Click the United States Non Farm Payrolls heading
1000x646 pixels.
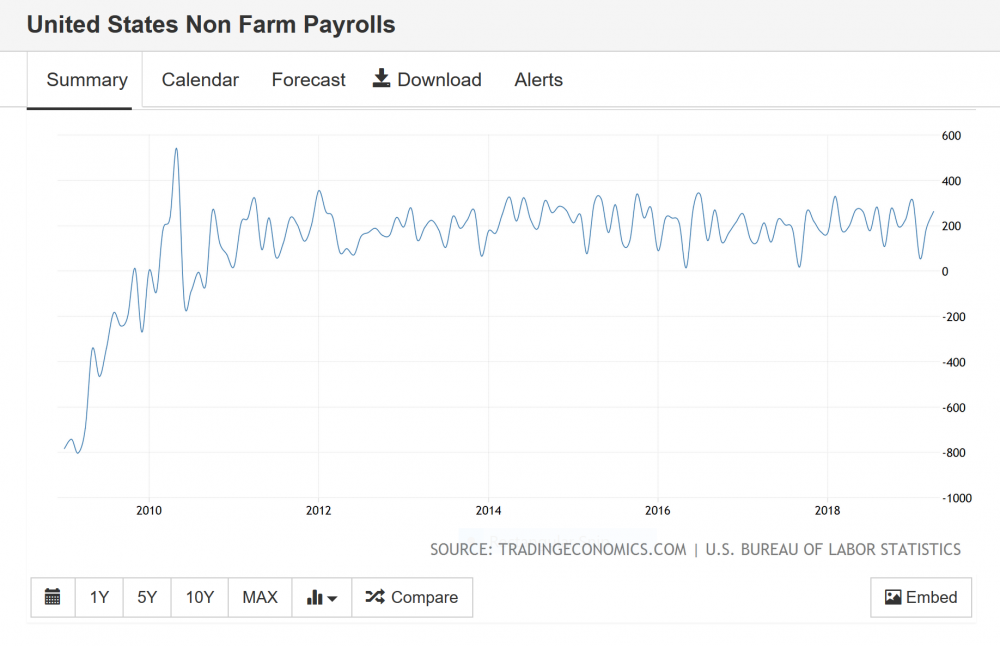click(x=211, y=25)
